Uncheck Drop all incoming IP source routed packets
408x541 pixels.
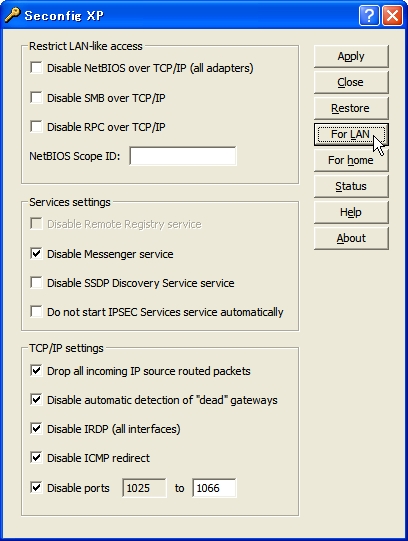[36, 371]
